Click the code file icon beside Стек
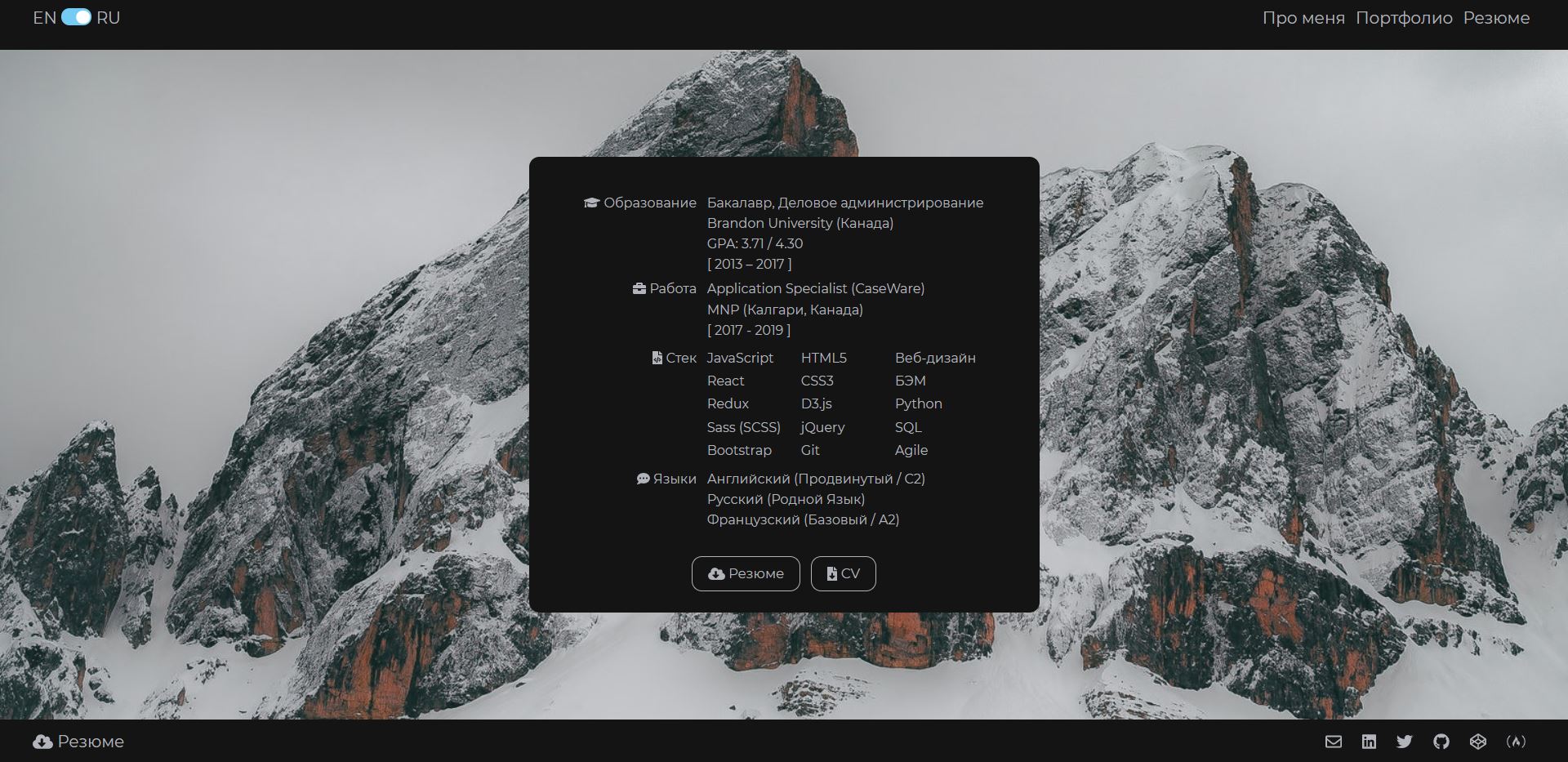This screenshot has width=1568, height=762. point(657,358)
